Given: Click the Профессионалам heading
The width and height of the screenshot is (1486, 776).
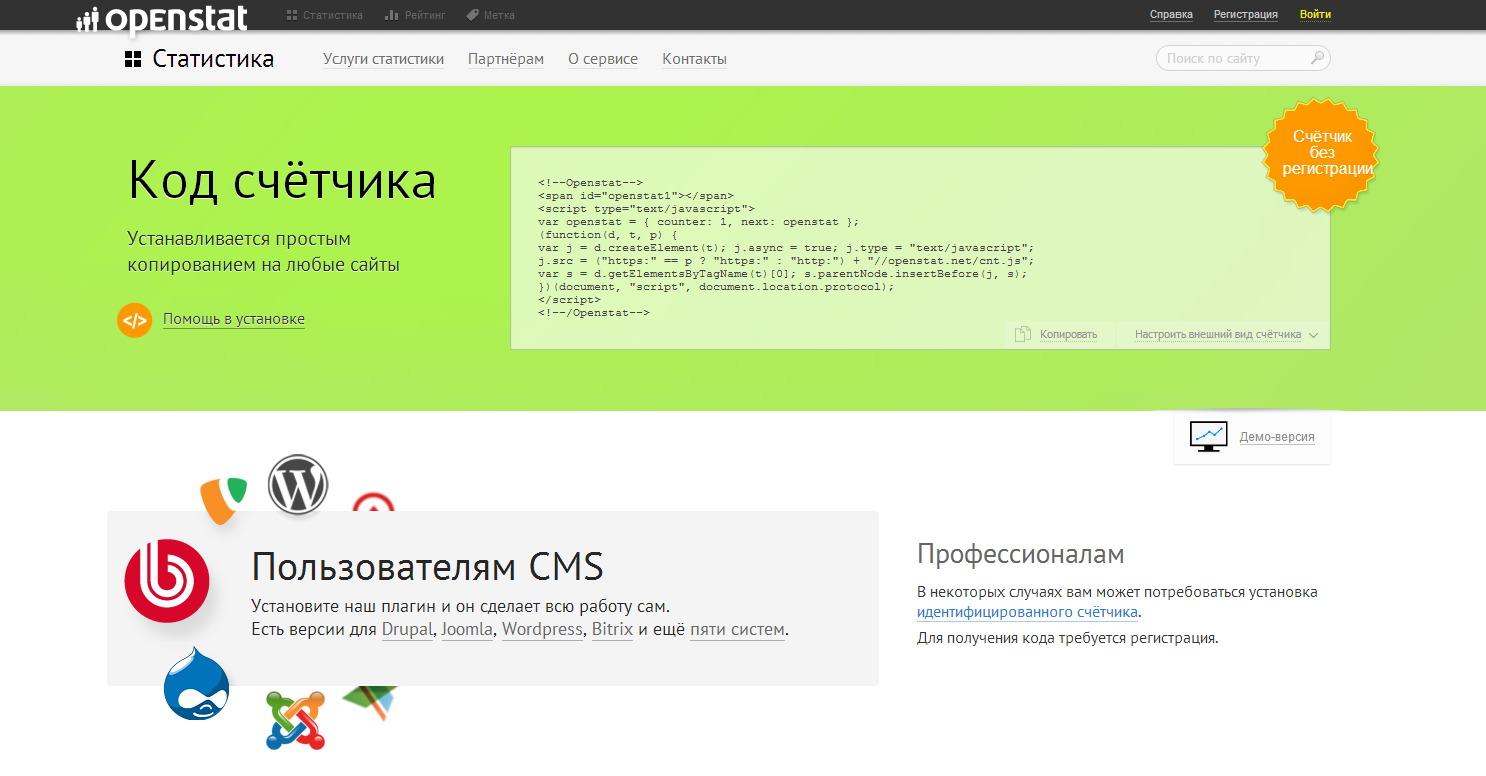Looking at the screenshot, I should (1020, 555).
